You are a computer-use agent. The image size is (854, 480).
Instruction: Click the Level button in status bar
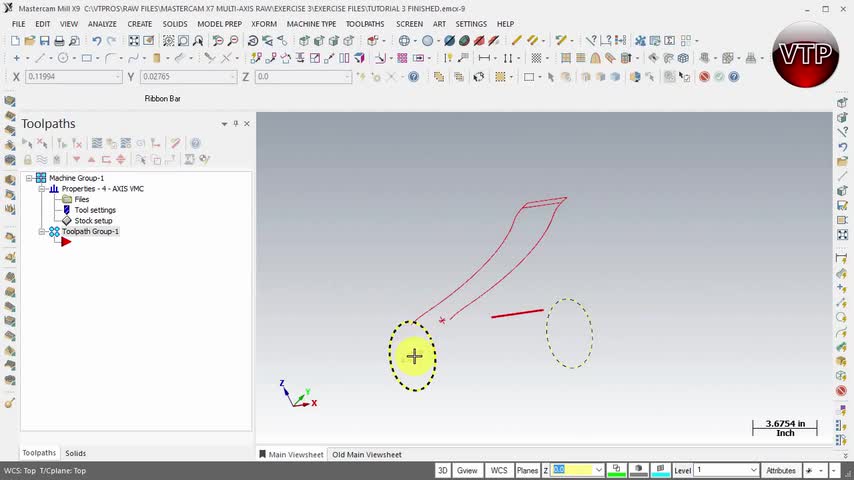(x=682, y=470)
